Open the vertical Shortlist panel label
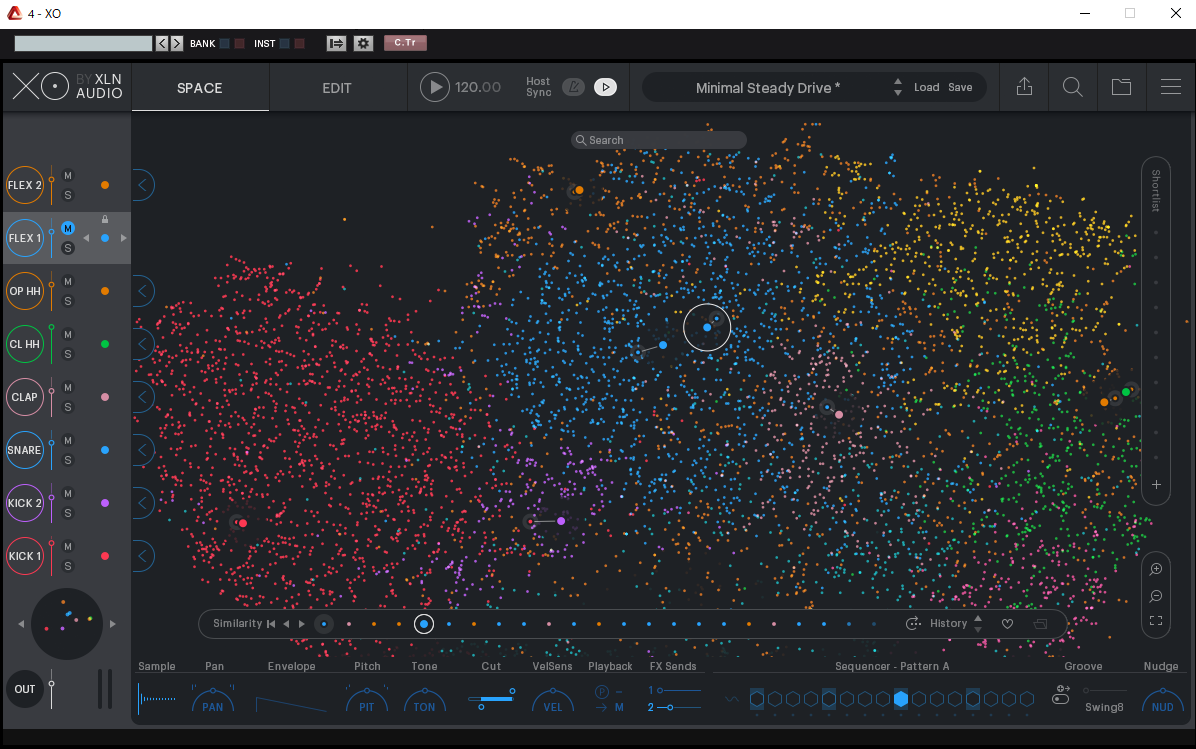Viewport: 1196px width, 749px height. pyautogui.click(x=1156, y=190)
